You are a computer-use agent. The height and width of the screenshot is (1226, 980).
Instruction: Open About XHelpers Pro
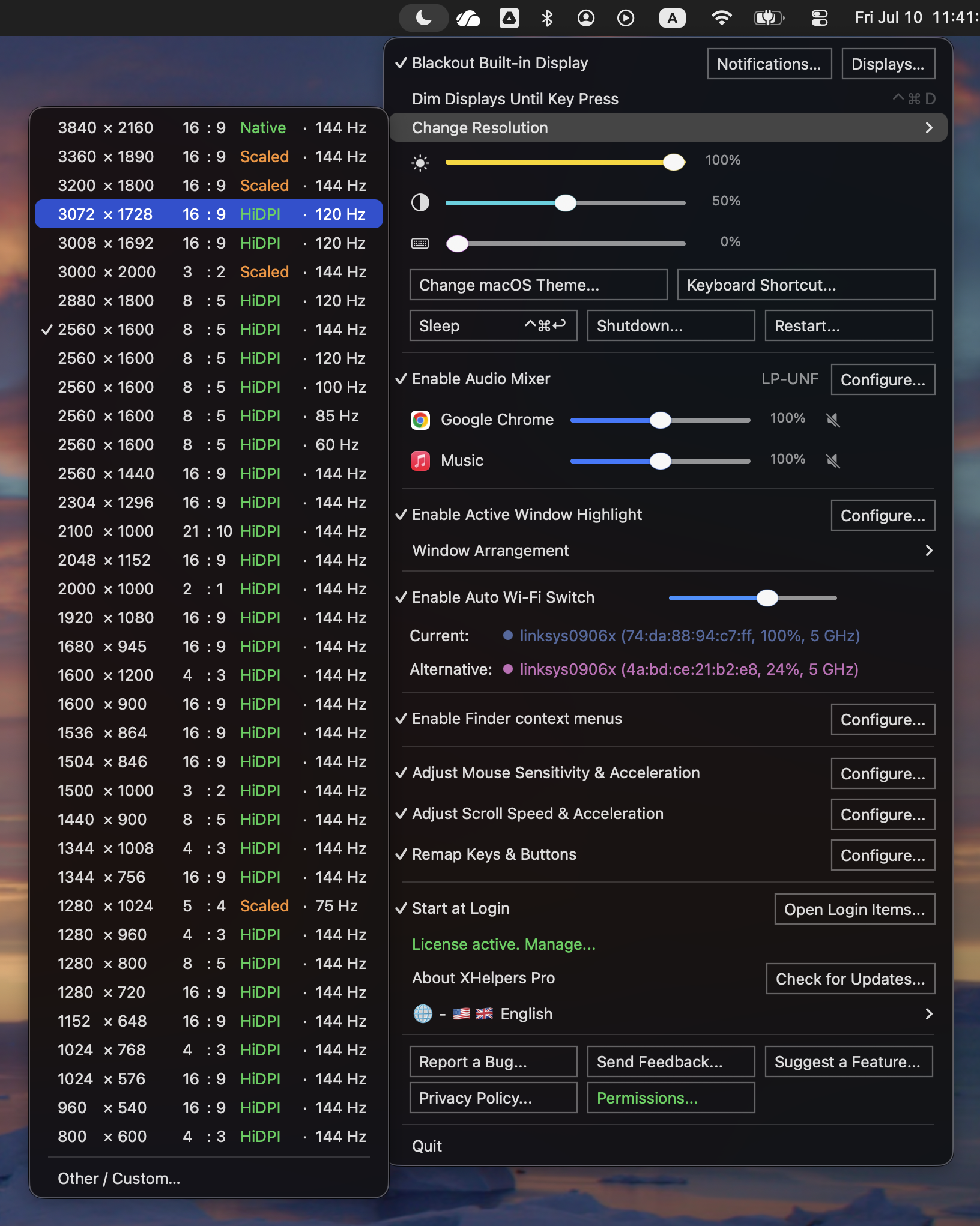click(483, 978)
